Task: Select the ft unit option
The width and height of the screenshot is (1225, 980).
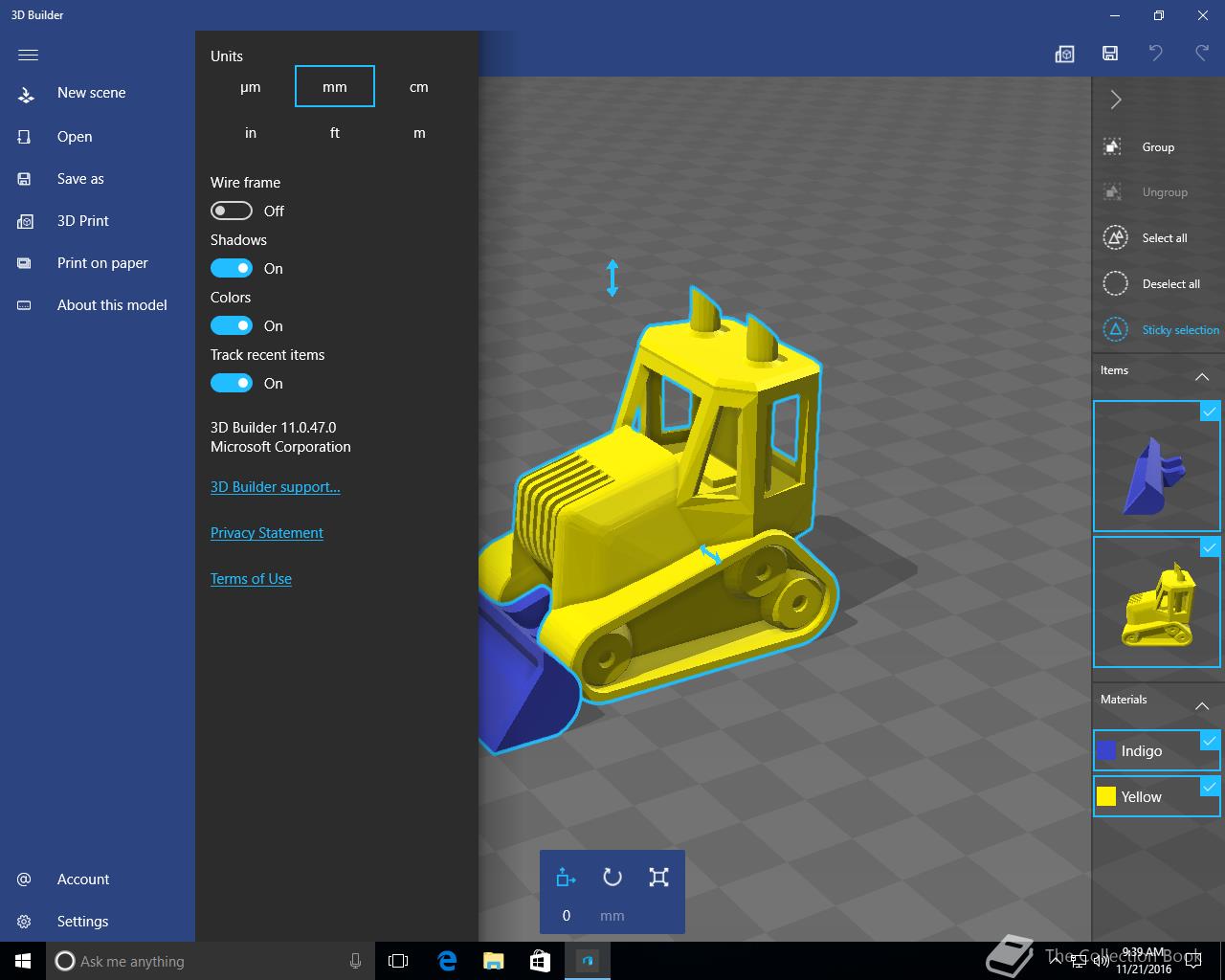Action: point(335,133)
